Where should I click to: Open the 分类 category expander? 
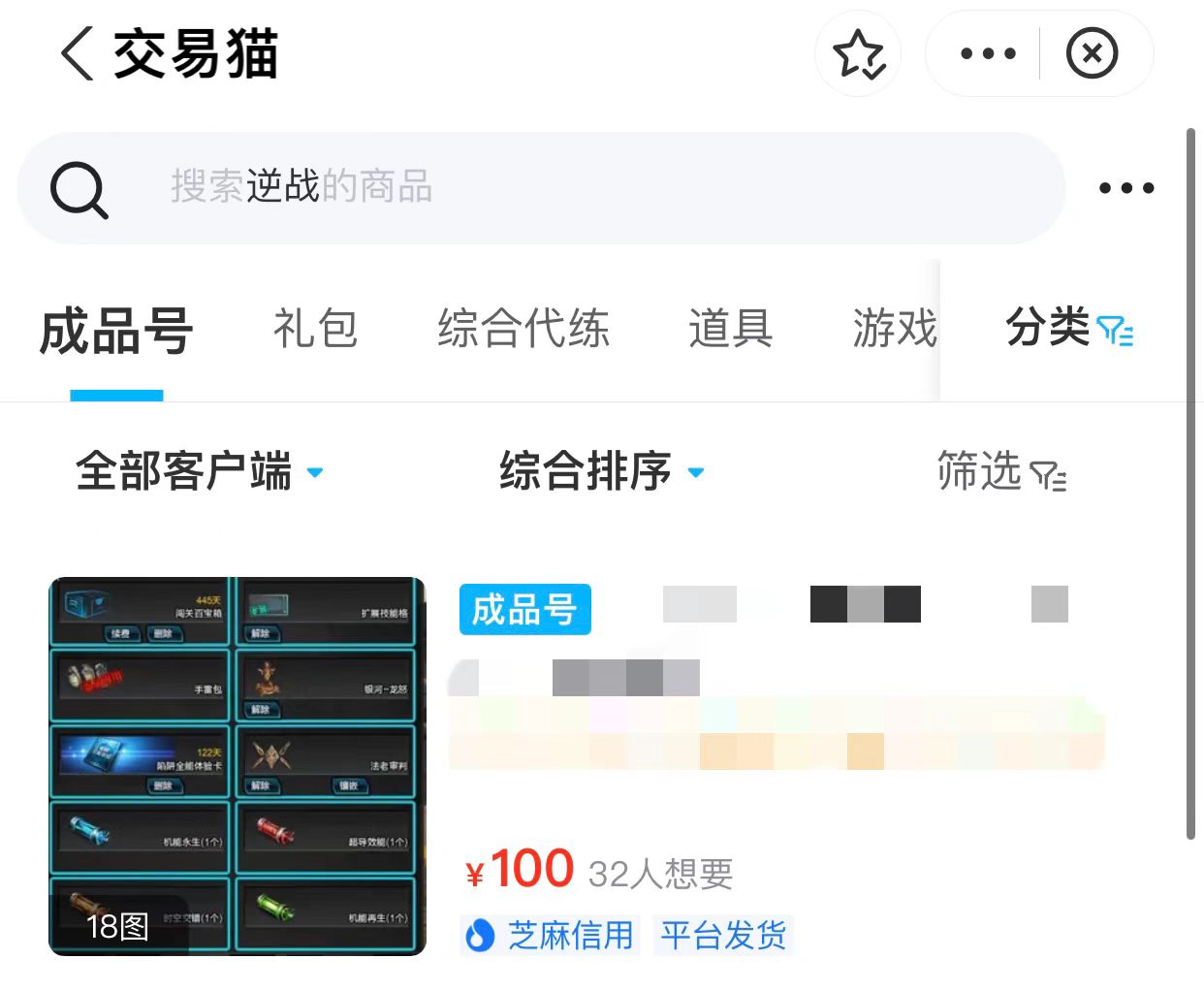(1069, 328)
